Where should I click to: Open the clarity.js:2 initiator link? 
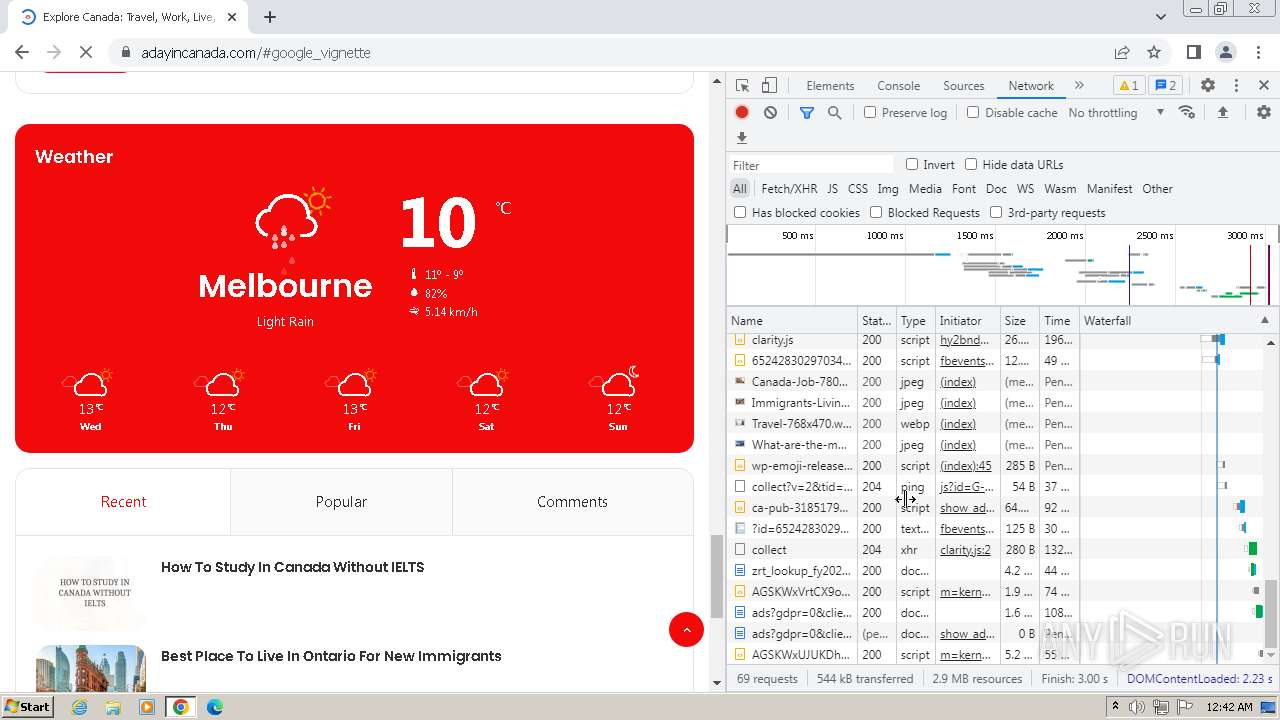click(965, 550)
